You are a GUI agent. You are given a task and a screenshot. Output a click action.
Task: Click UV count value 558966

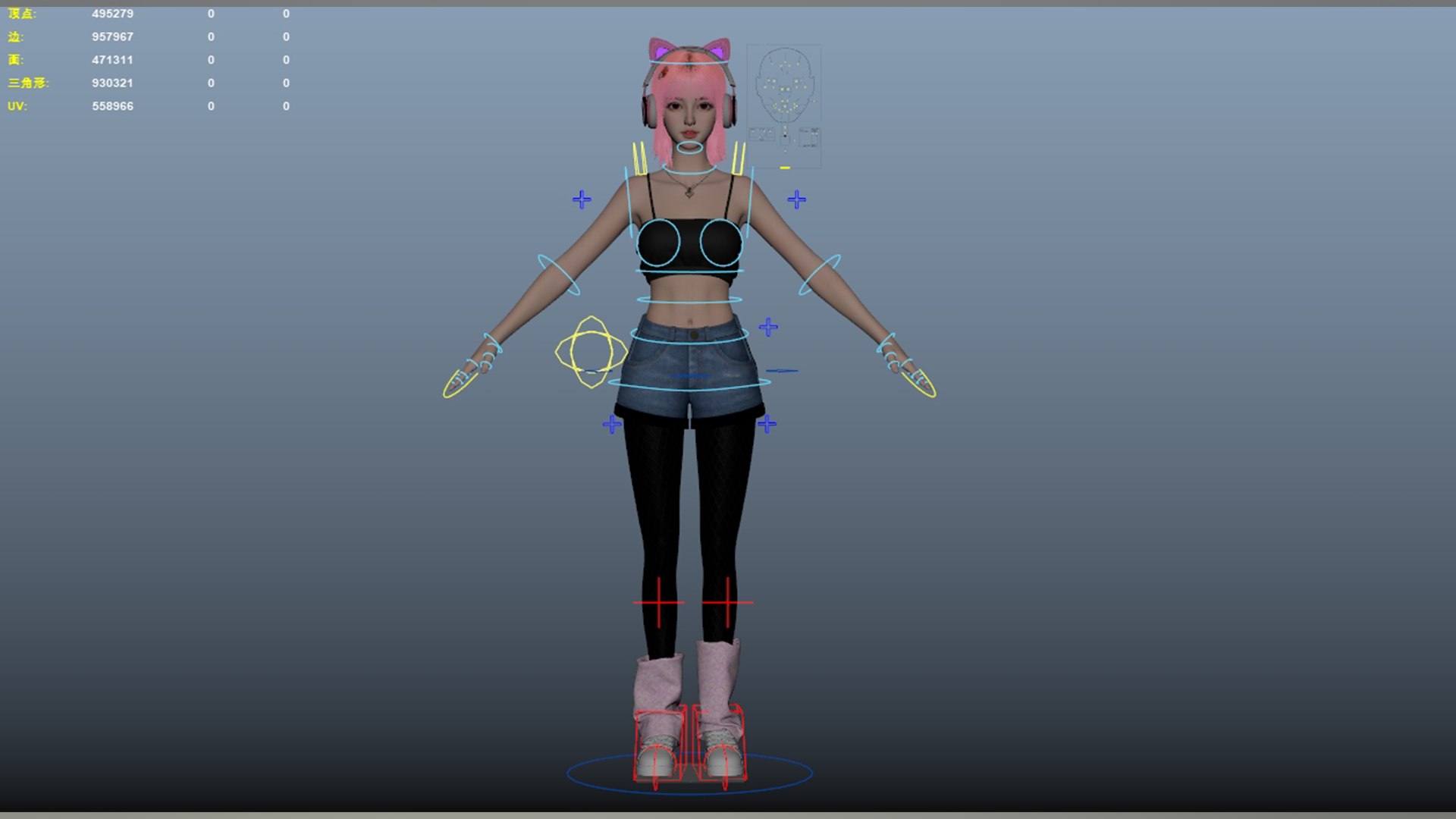coord(113,106)
